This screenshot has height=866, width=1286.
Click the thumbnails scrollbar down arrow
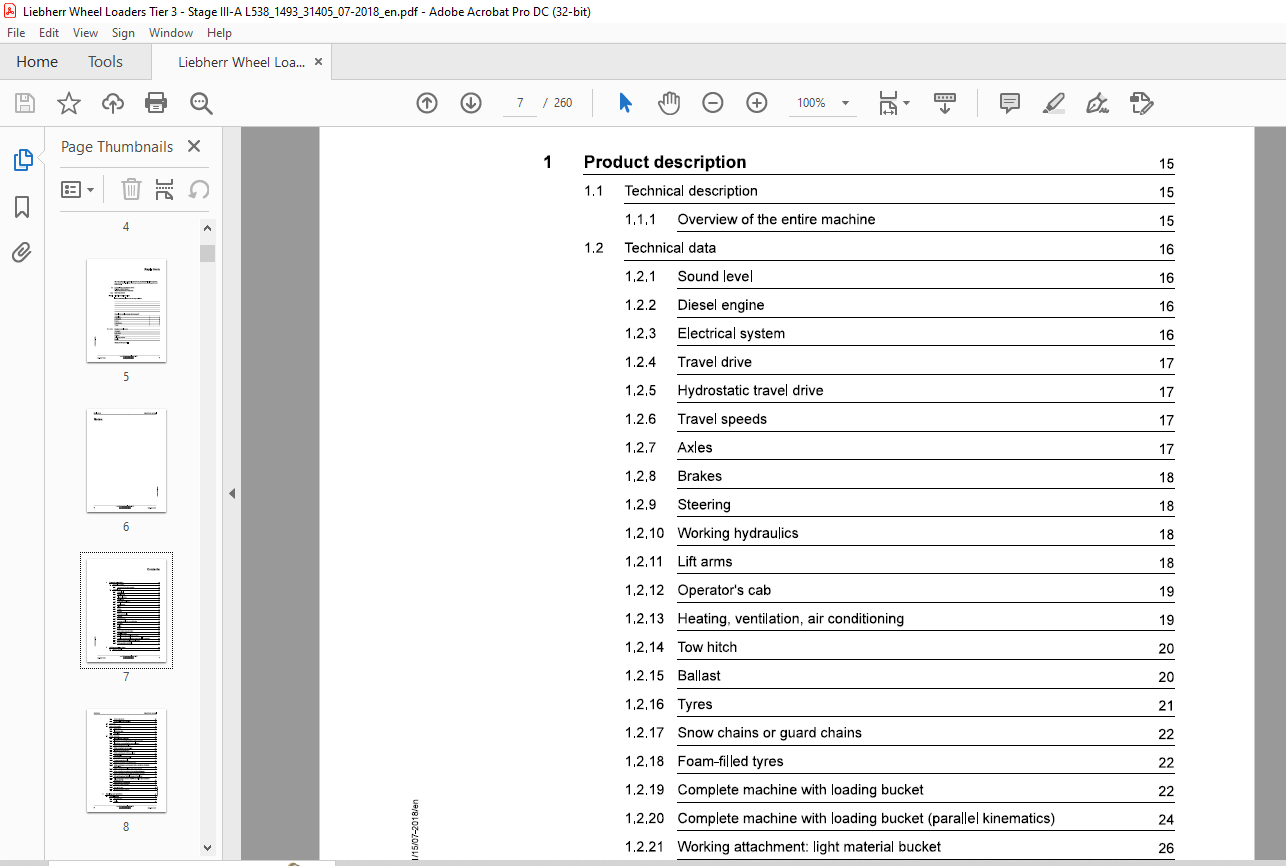pyautogui.click(x=207, y=847)
